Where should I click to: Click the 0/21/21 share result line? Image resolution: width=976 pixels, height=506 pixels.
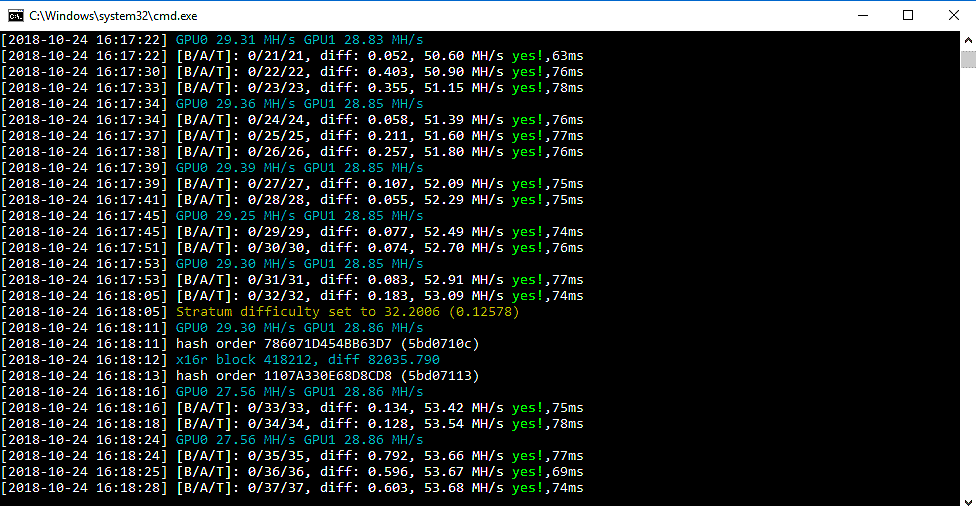(293, 56)
